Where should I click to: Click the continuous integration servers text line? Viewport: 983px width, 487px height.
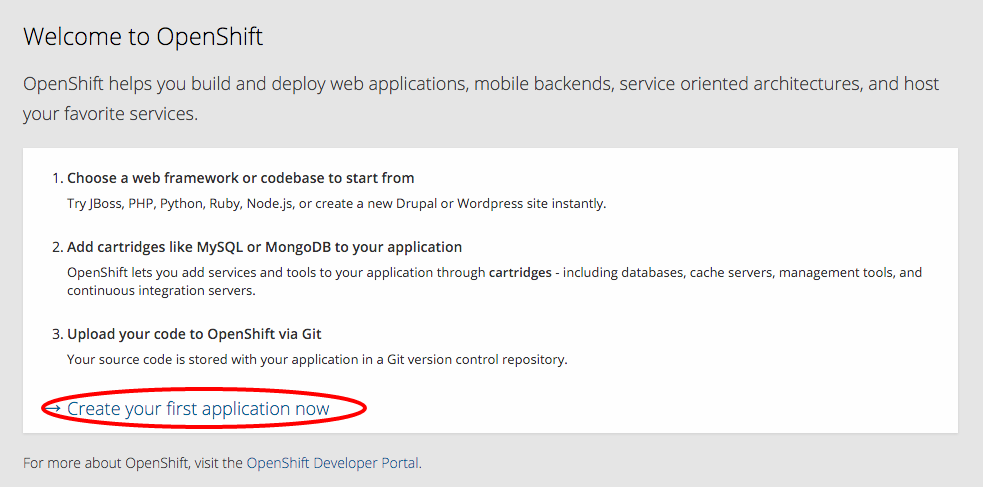click(x=161, y=291)
